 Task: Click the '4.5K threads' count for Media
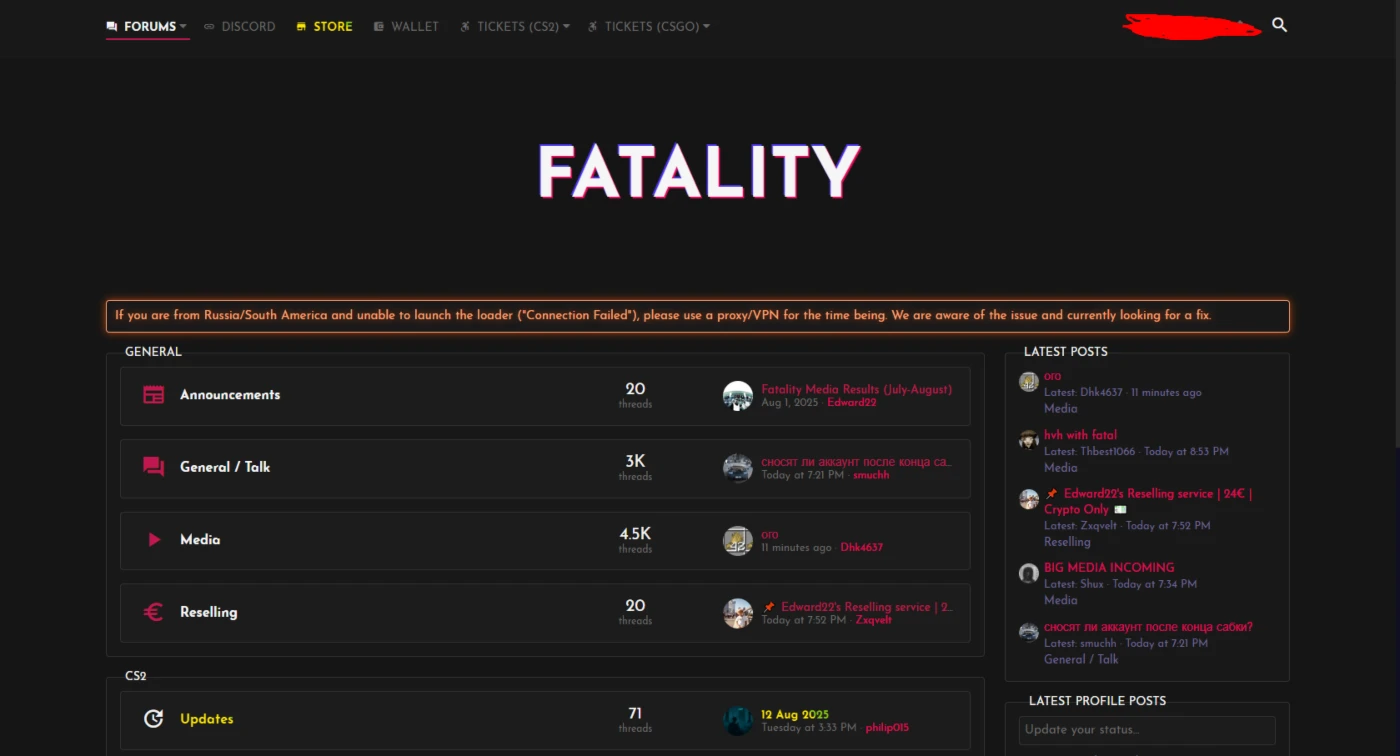click(635, 540)
